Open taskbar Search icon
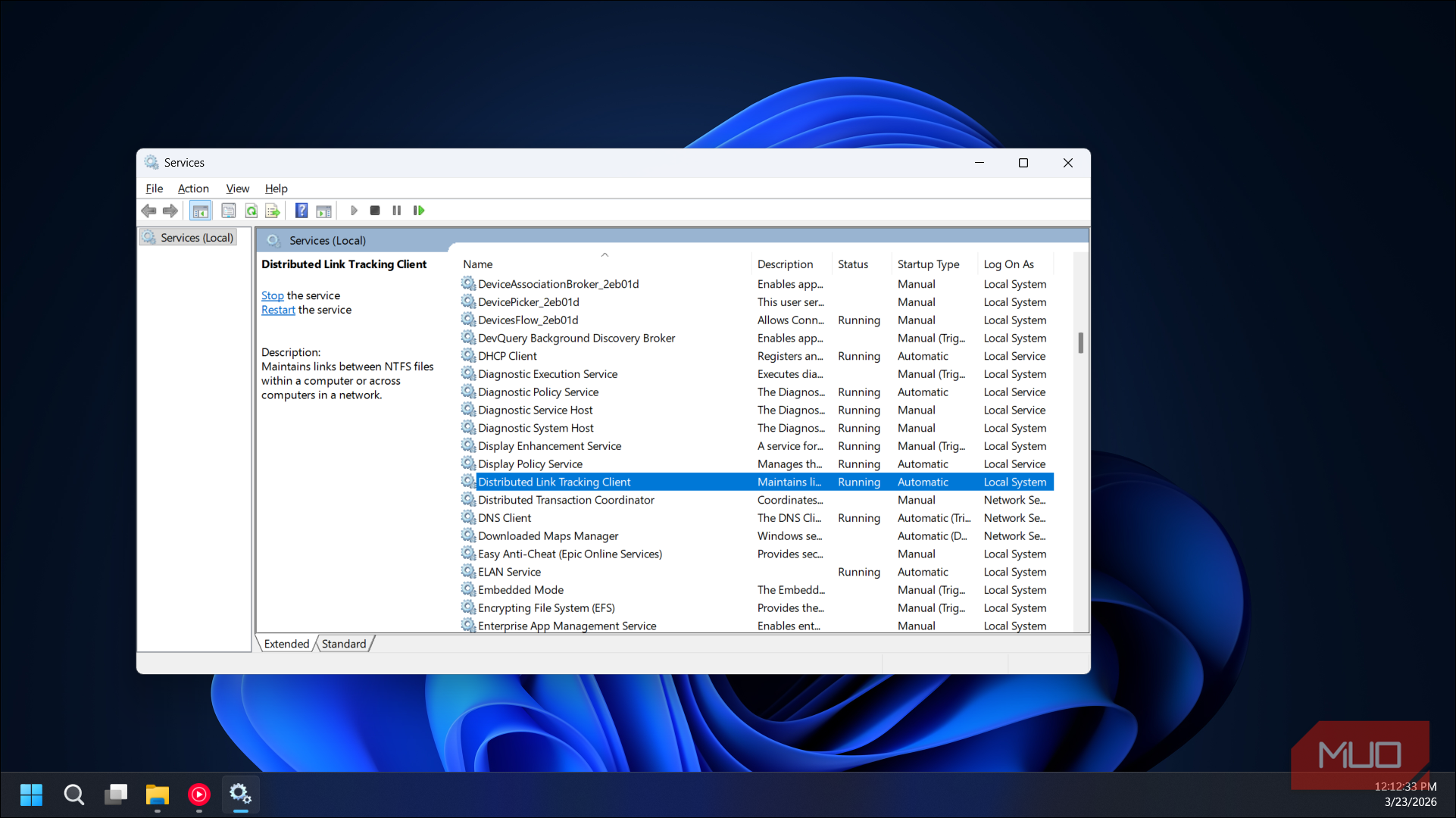 point(73,795)
